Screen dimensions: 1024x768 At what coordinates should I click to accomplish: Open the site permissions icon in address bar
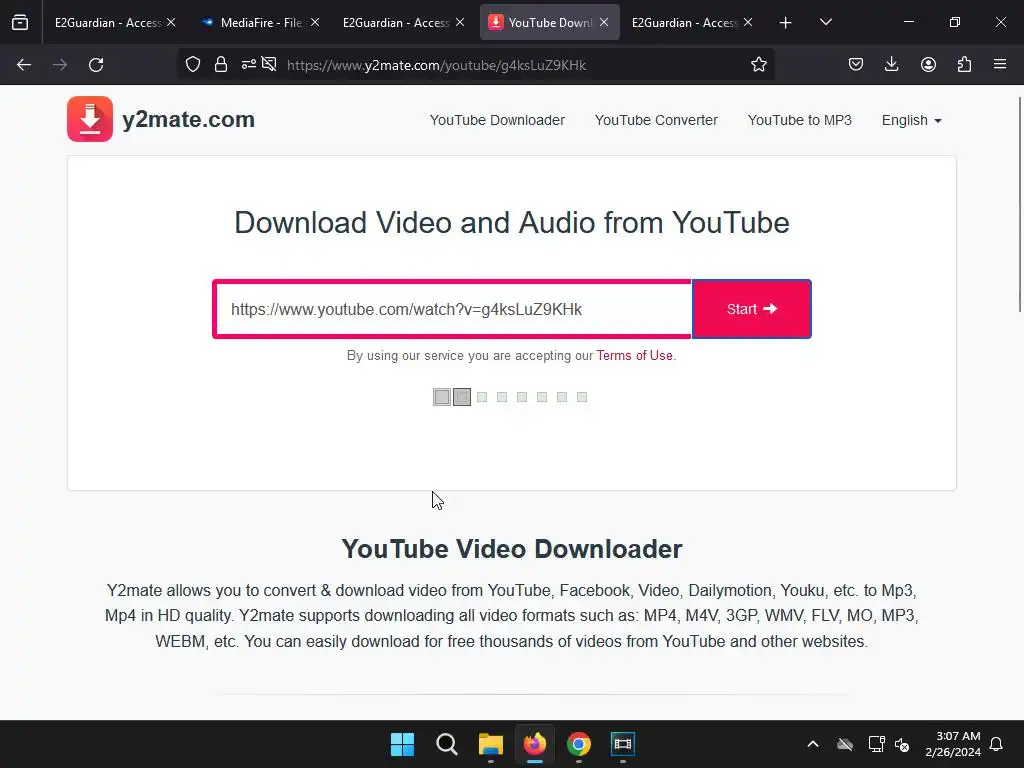(x=248, y=64)
